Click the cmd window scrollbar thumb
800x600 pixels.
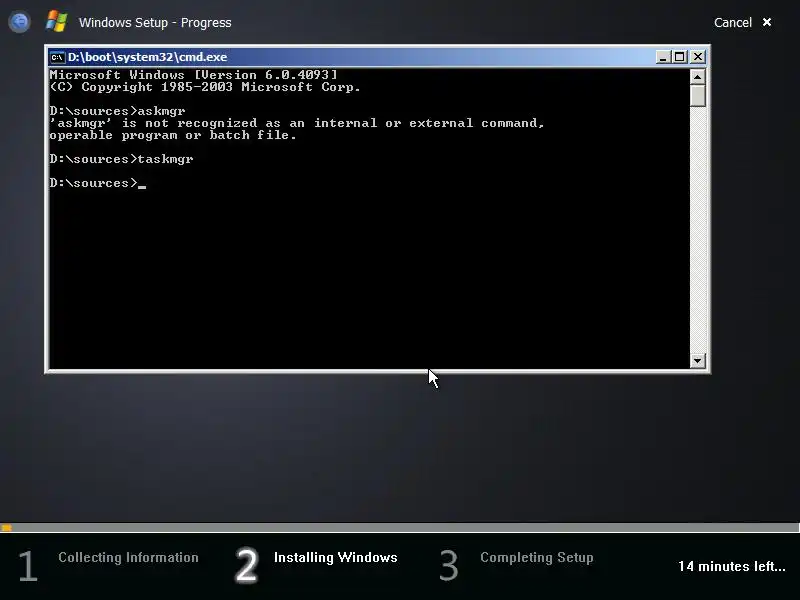click(697, 96)
